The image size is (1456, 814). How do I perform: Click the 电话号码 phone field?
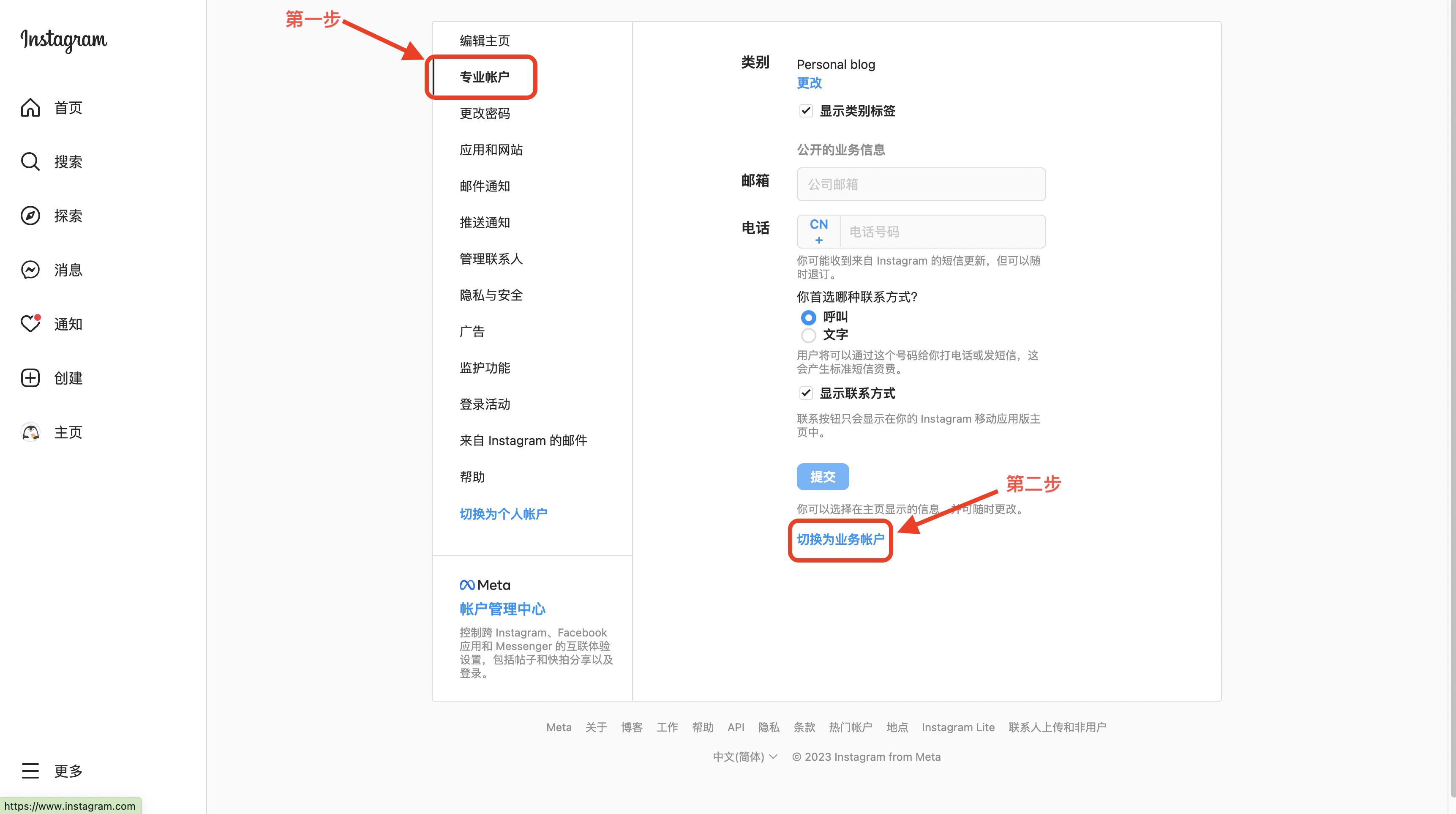[943, 231]
